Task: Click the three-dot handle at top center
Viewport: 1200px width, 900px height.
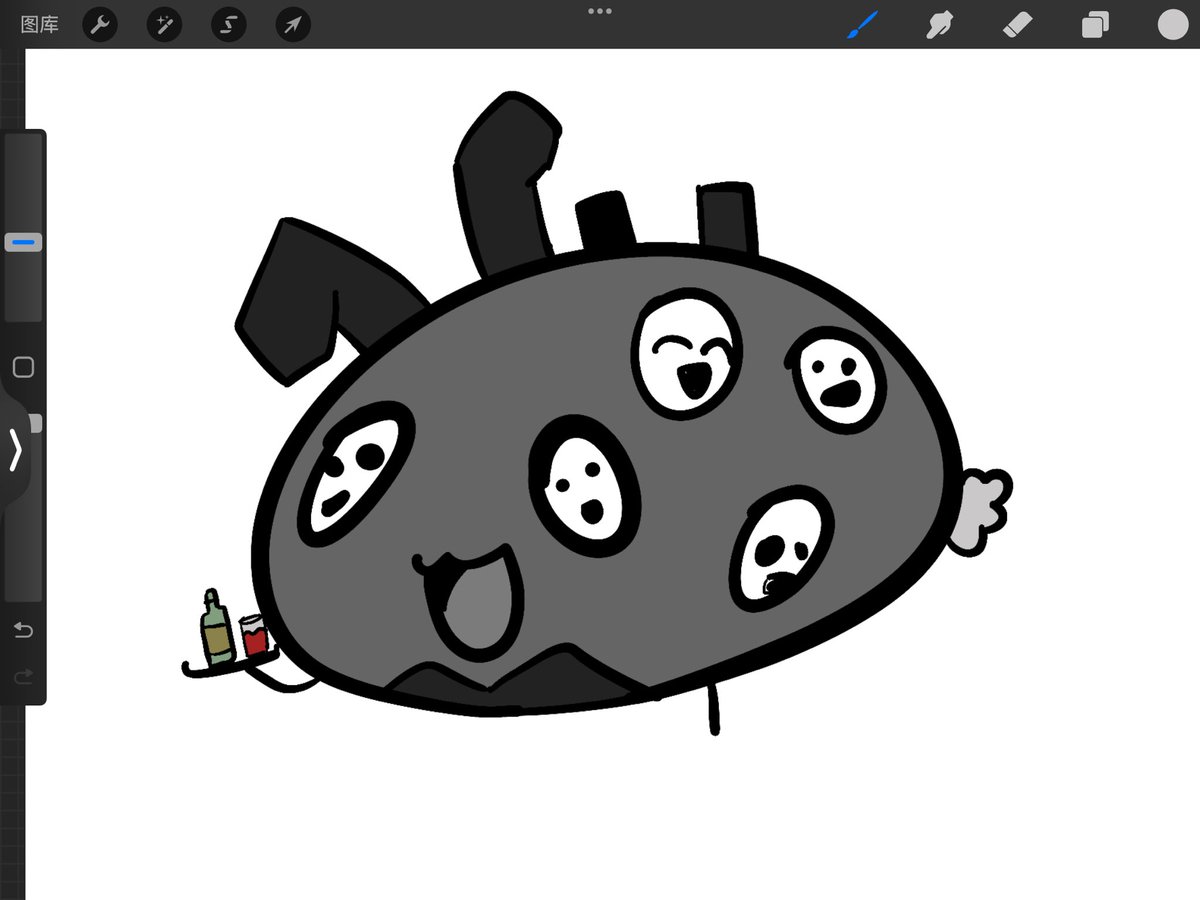Action: click(600, 11)
